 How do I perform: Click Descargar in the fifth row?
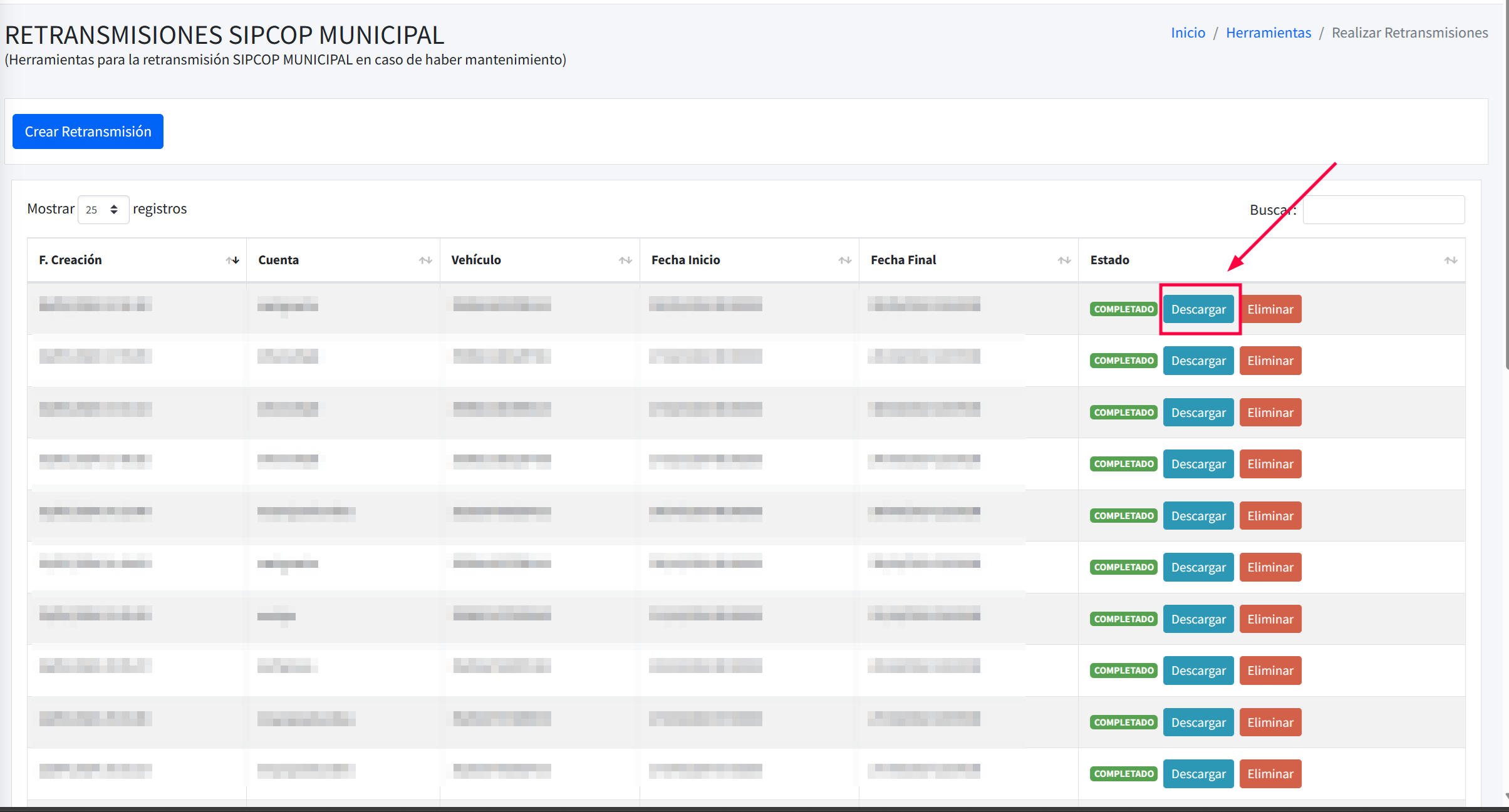(x=1198, y=516)
